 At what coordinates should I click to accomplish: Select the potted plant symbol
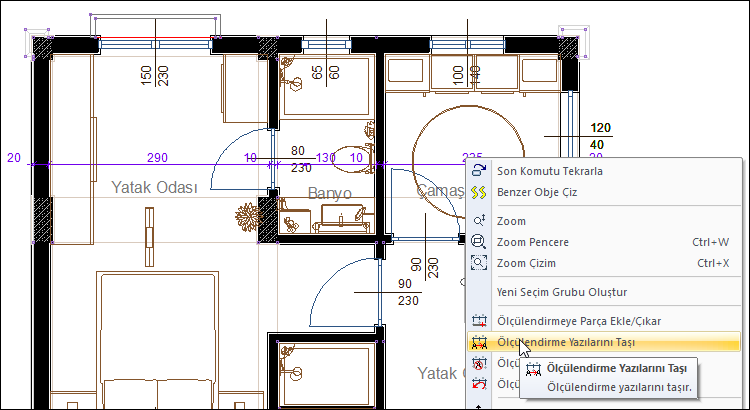click(248, 217)
